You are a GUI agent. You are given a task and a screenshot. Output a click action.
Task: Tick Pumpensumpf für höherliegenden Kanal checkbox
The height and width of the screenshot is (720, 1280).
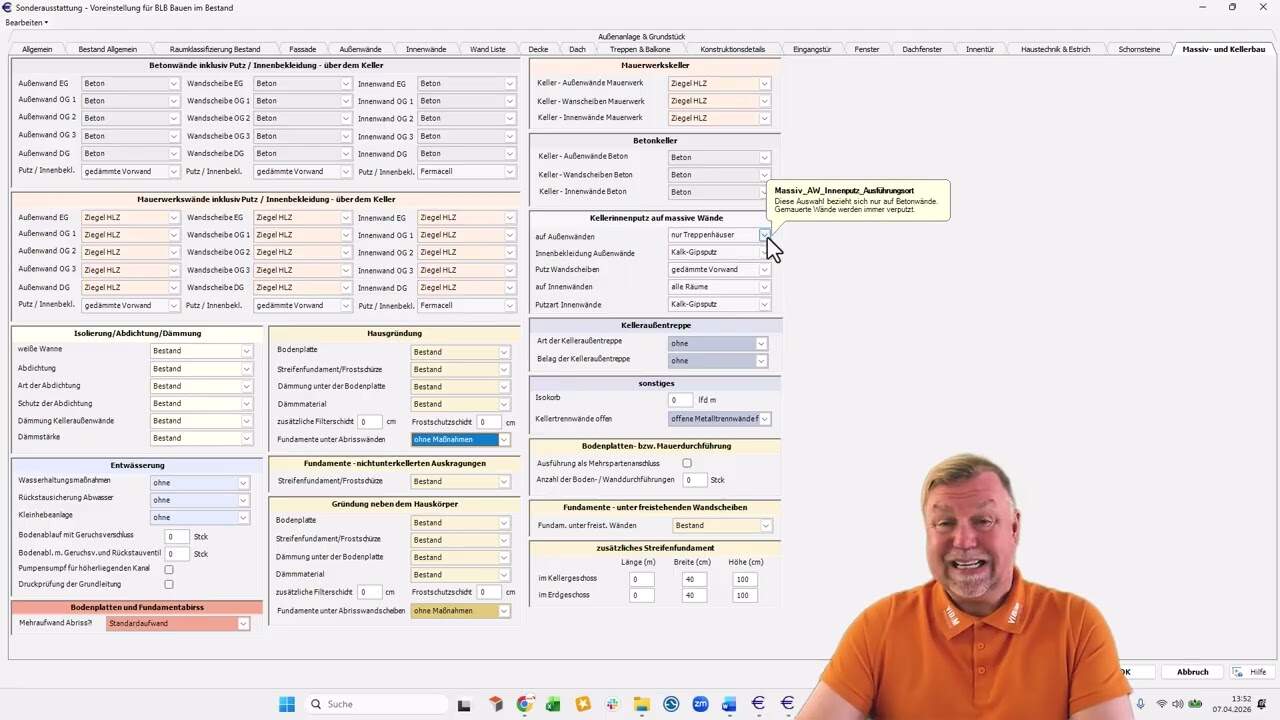[x=168, y=569]
